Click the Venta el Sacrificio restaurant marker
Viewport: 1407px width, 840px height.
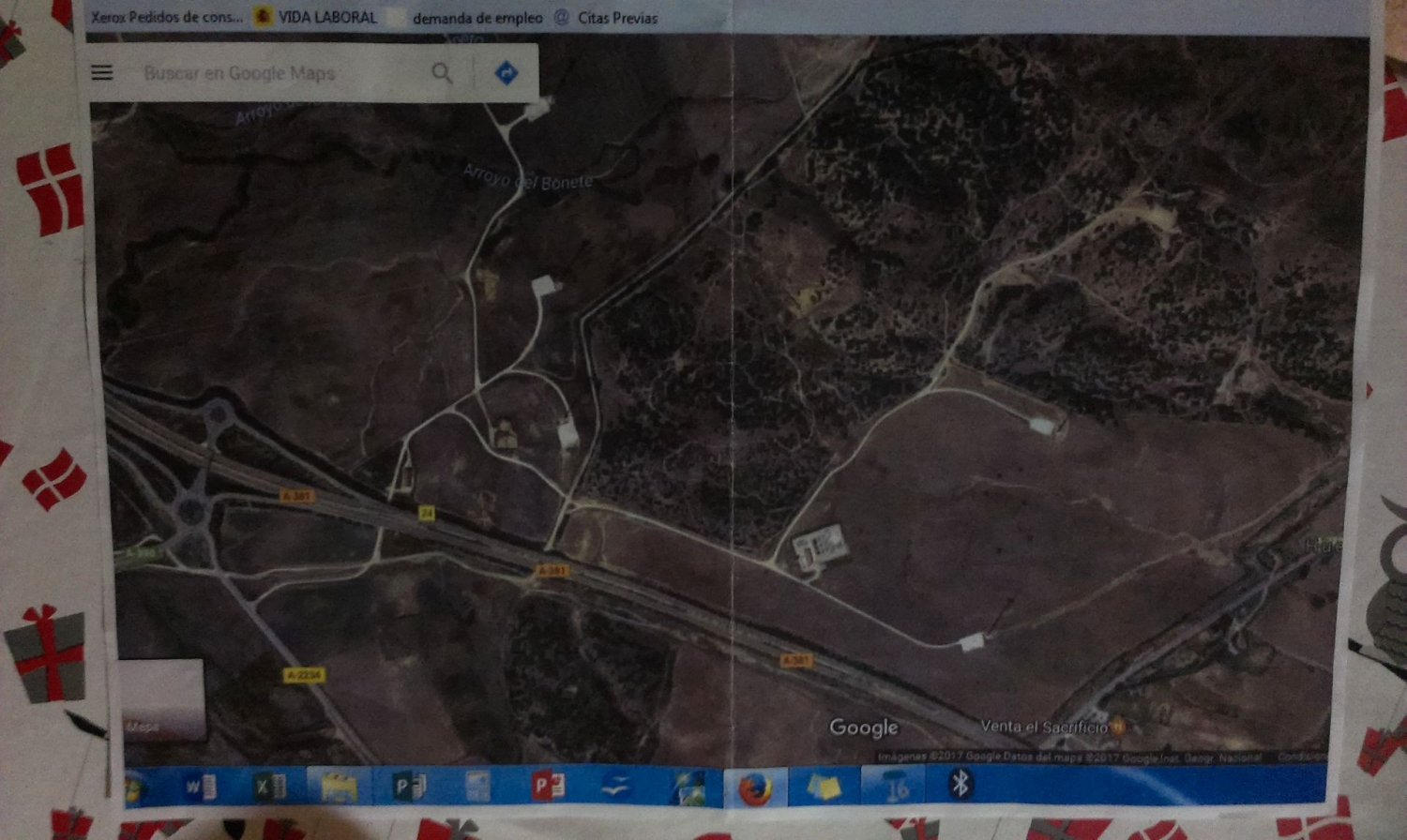1118,726
